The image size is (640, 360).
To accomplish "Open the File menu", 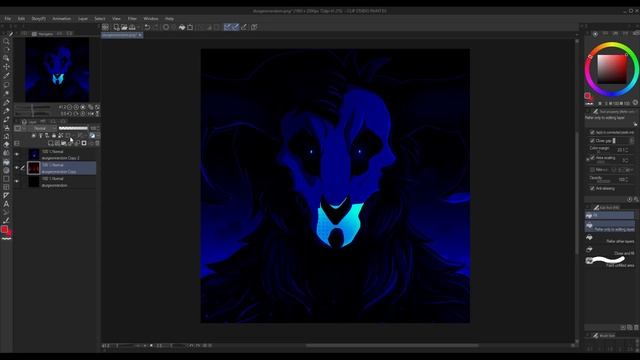I will tap(8, 19).
